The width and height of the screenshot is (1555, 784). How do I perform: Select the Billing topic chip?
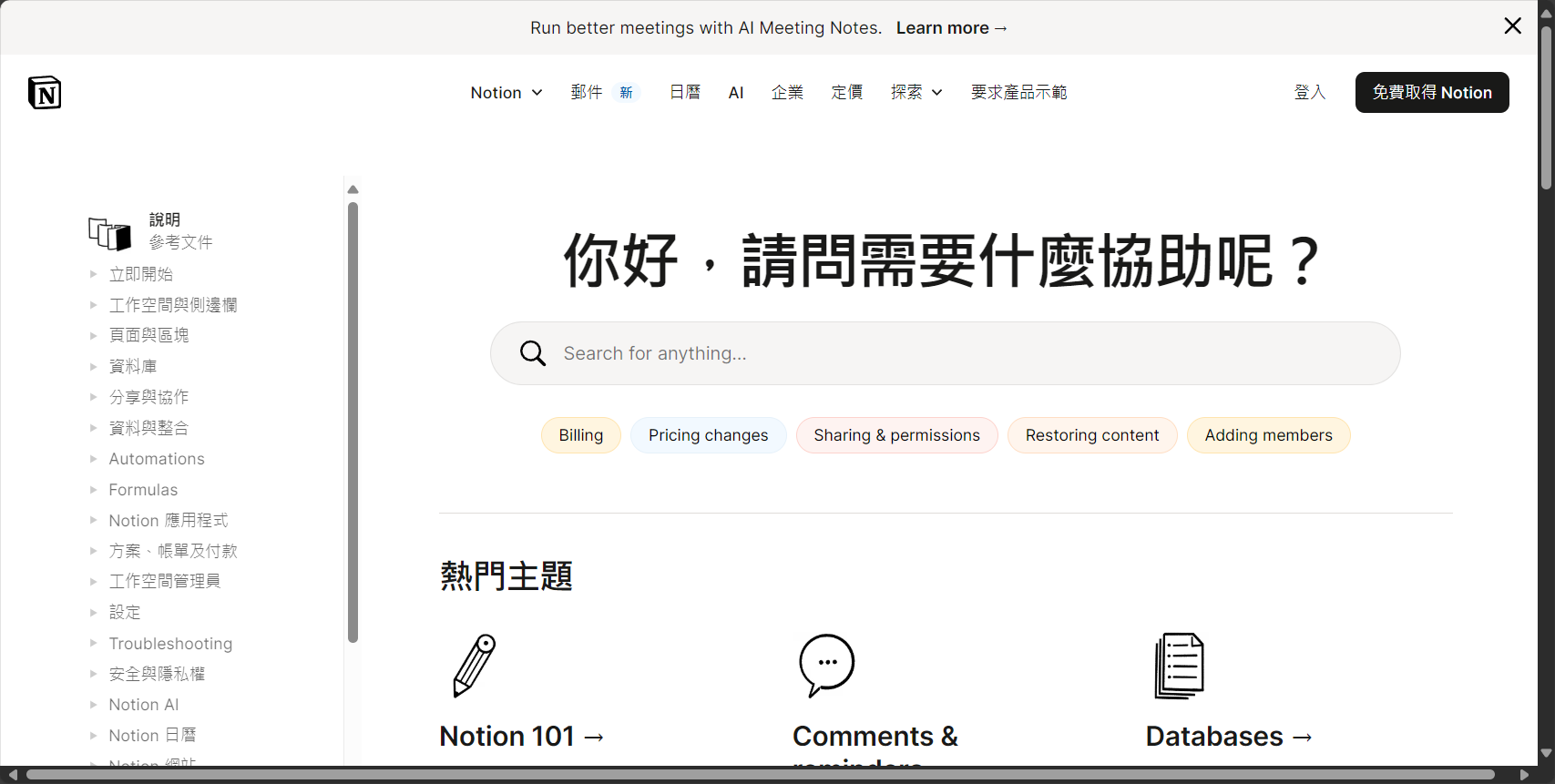click(581, 435)
